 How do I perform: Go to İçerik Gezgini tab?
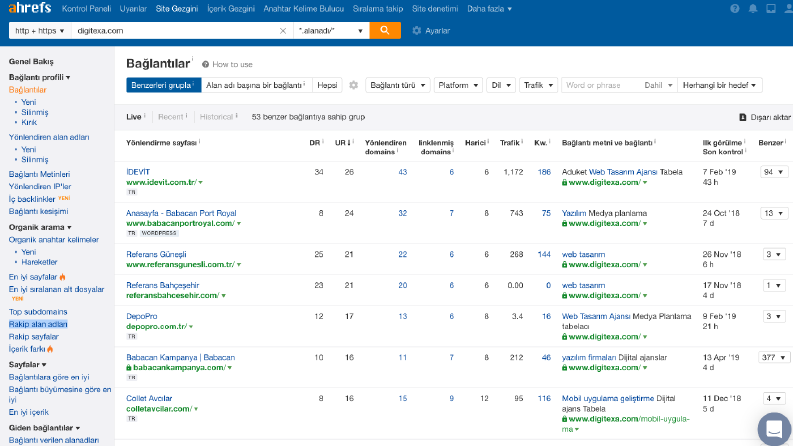231,9
